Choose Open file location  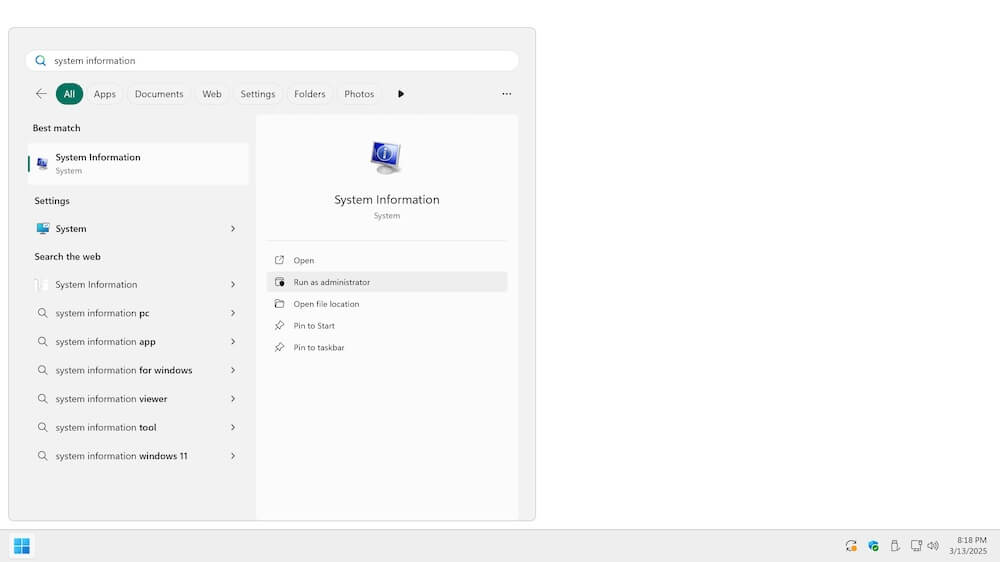coord(386,304)
